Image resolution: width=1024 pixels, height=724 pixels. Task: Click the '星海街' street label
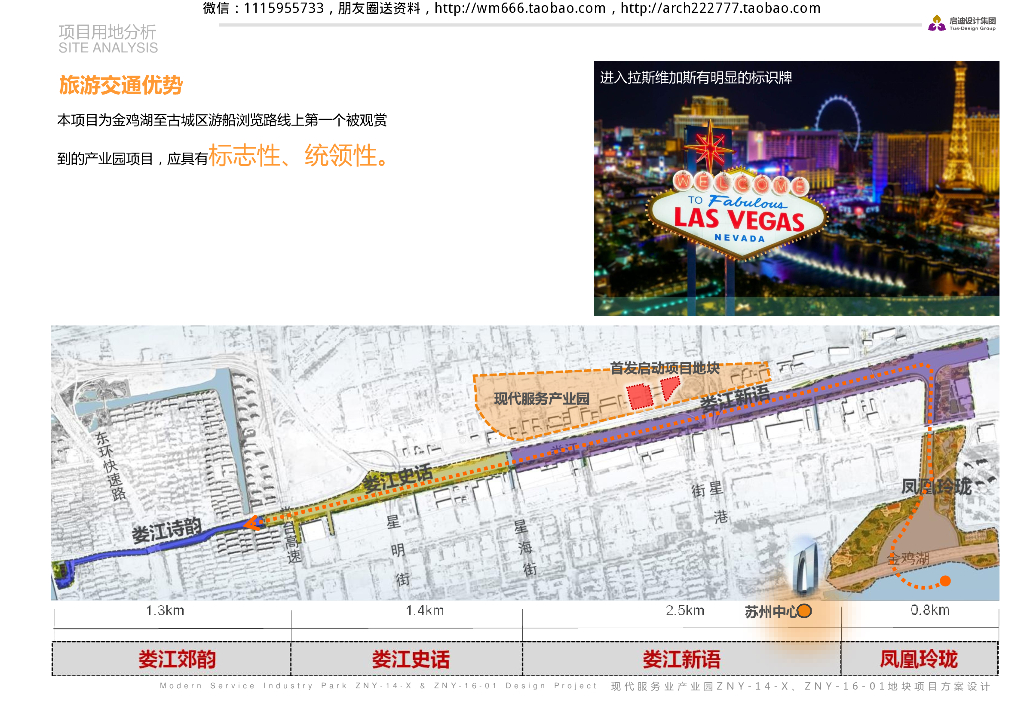tap(524, 547)
